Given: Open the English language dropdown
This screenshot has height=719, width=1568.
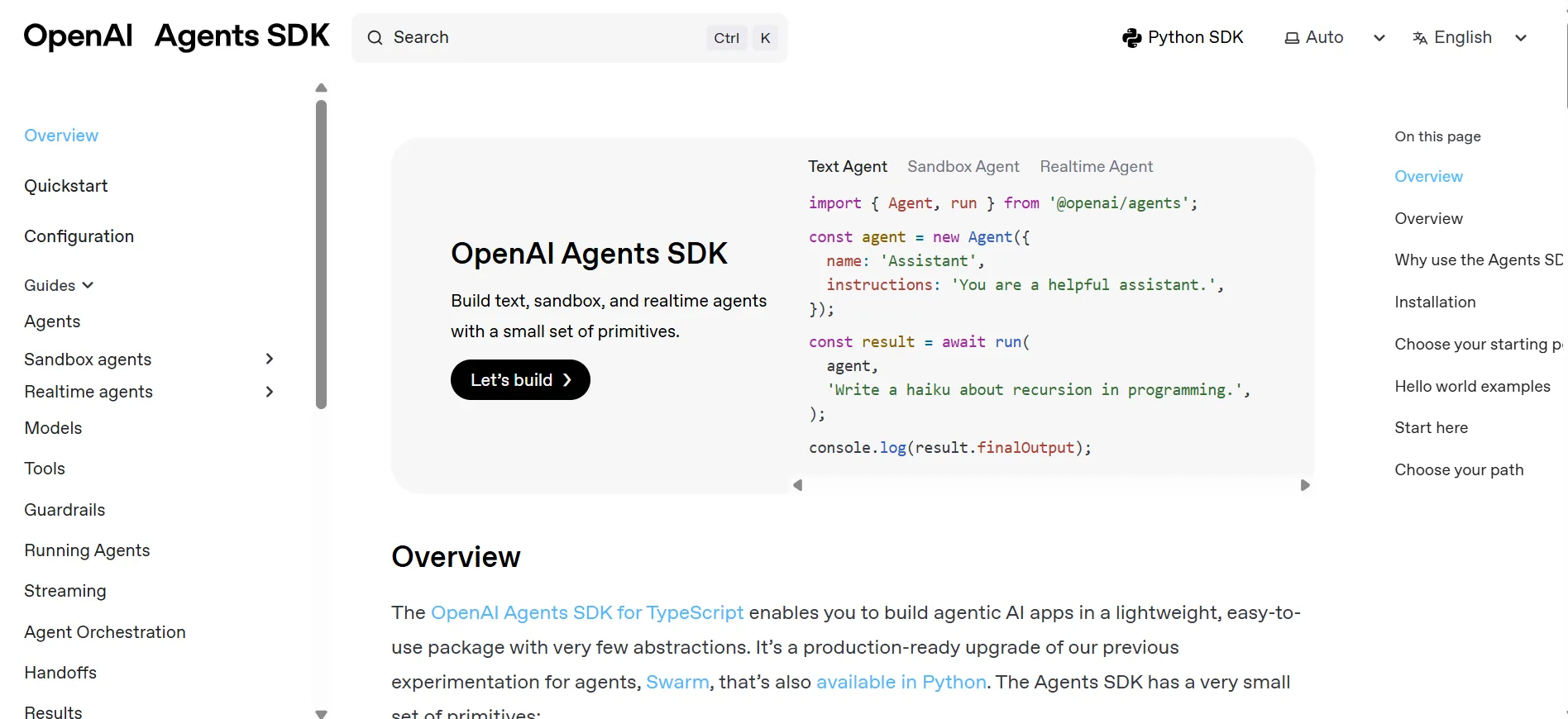Looking at the screenshot, I should [x=1470, y=38].
